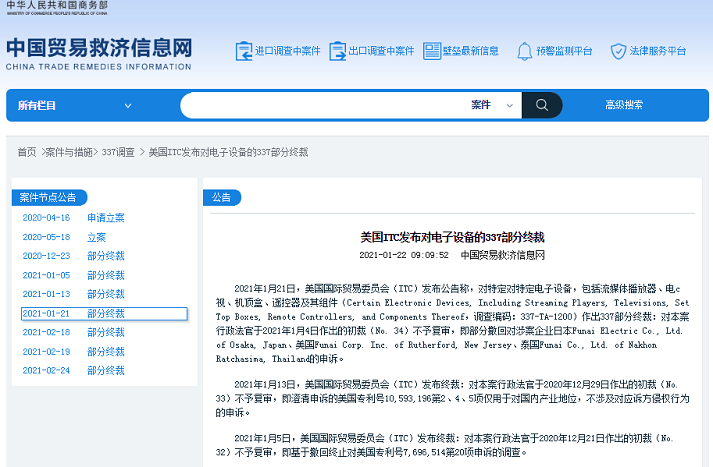The height and width of the screenshot is (467, 713).
Task: Open the 案件 search type dropdown
Action: point(492,105)
